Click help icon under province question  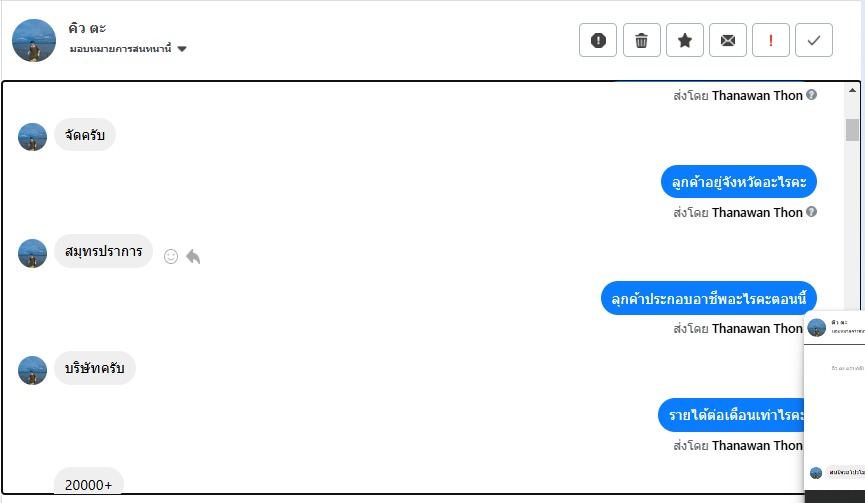[812, 212]
